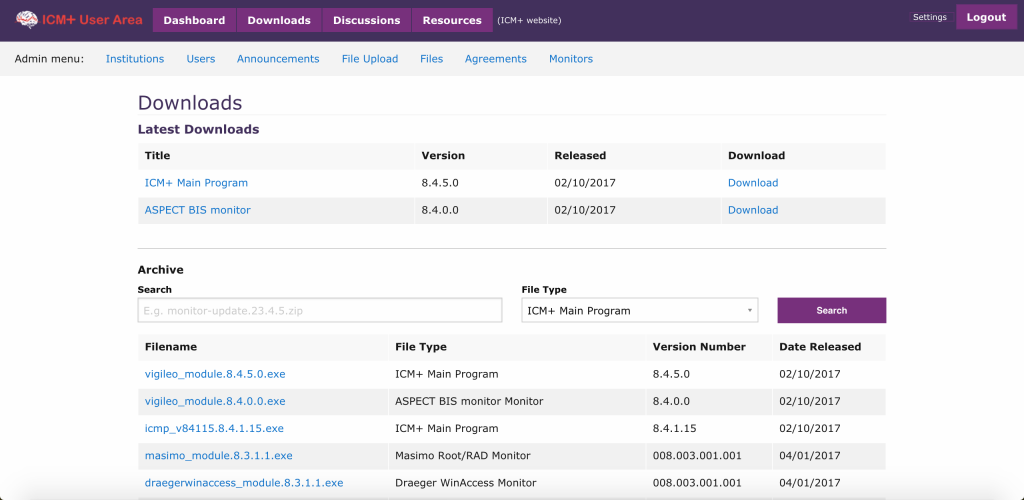Select Users from the admin menu
This screenshot has width=1024, height=500.
pyautogui.click(x=201, y=59)
